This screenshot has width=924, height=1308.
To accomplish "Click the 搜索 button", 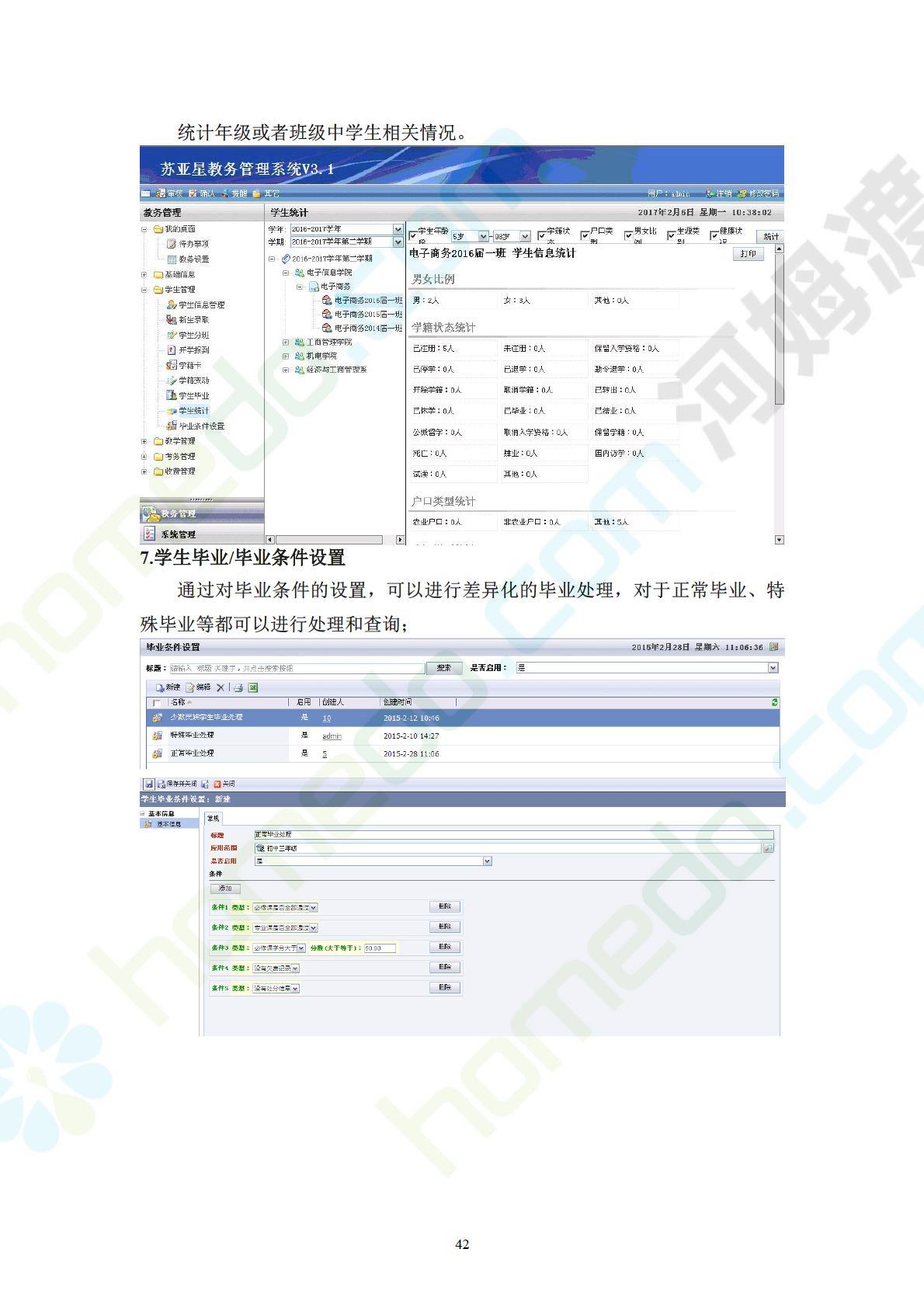I will pyautogui.click(x=444, y=668).
